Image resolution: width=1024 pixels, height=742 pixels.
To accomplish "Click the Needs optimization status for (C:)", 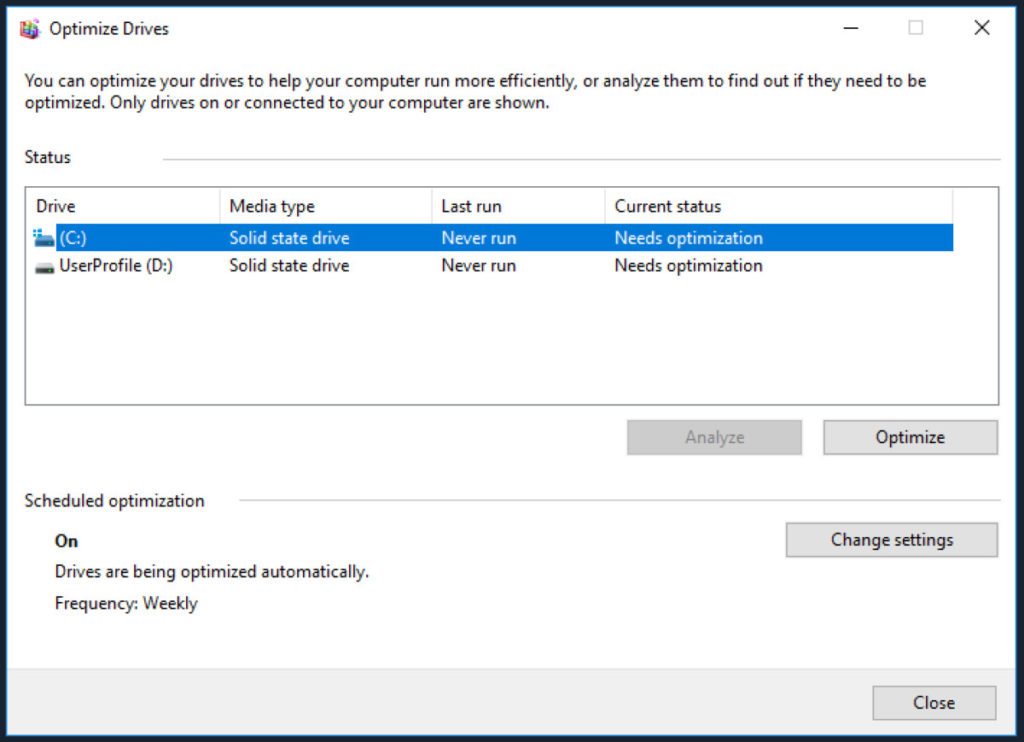I will [688, 237].
